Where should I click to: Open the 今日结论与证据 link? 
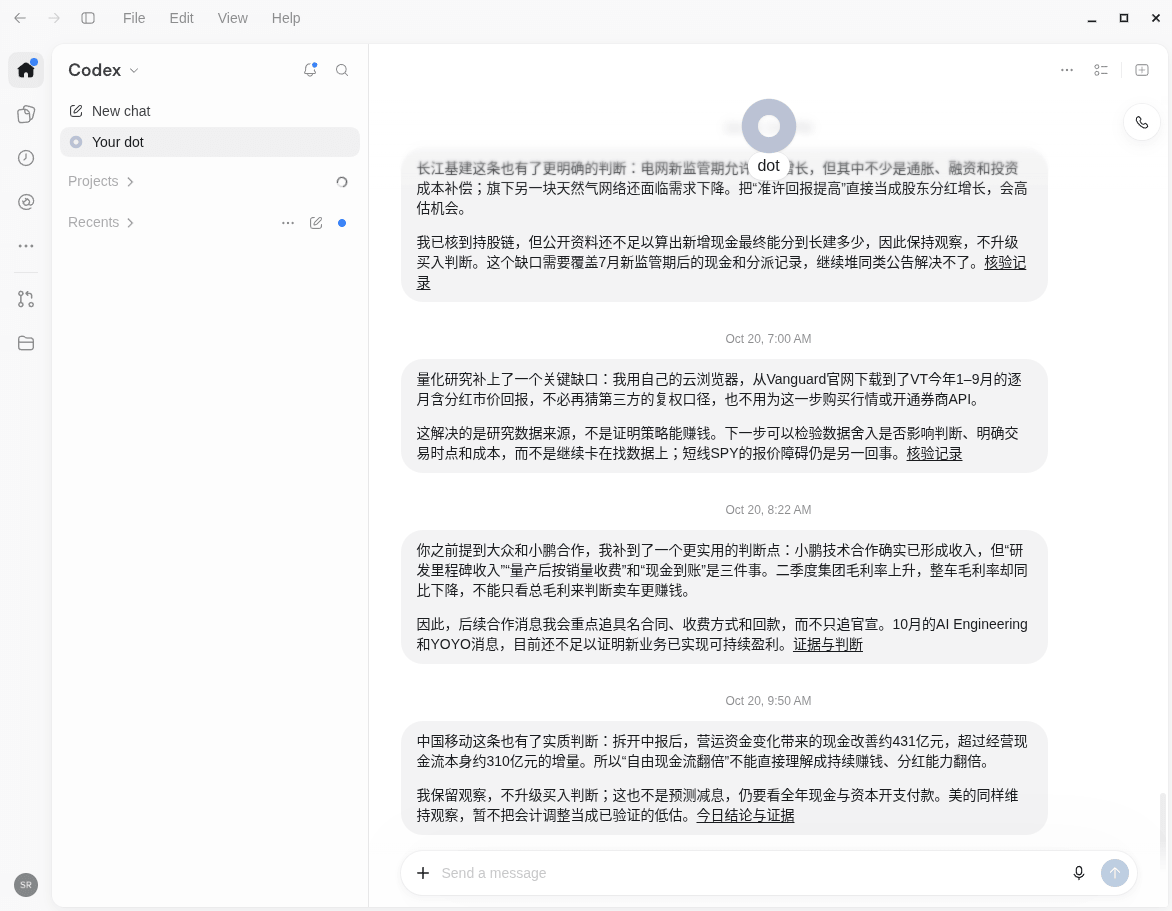(x=745, y=816)
